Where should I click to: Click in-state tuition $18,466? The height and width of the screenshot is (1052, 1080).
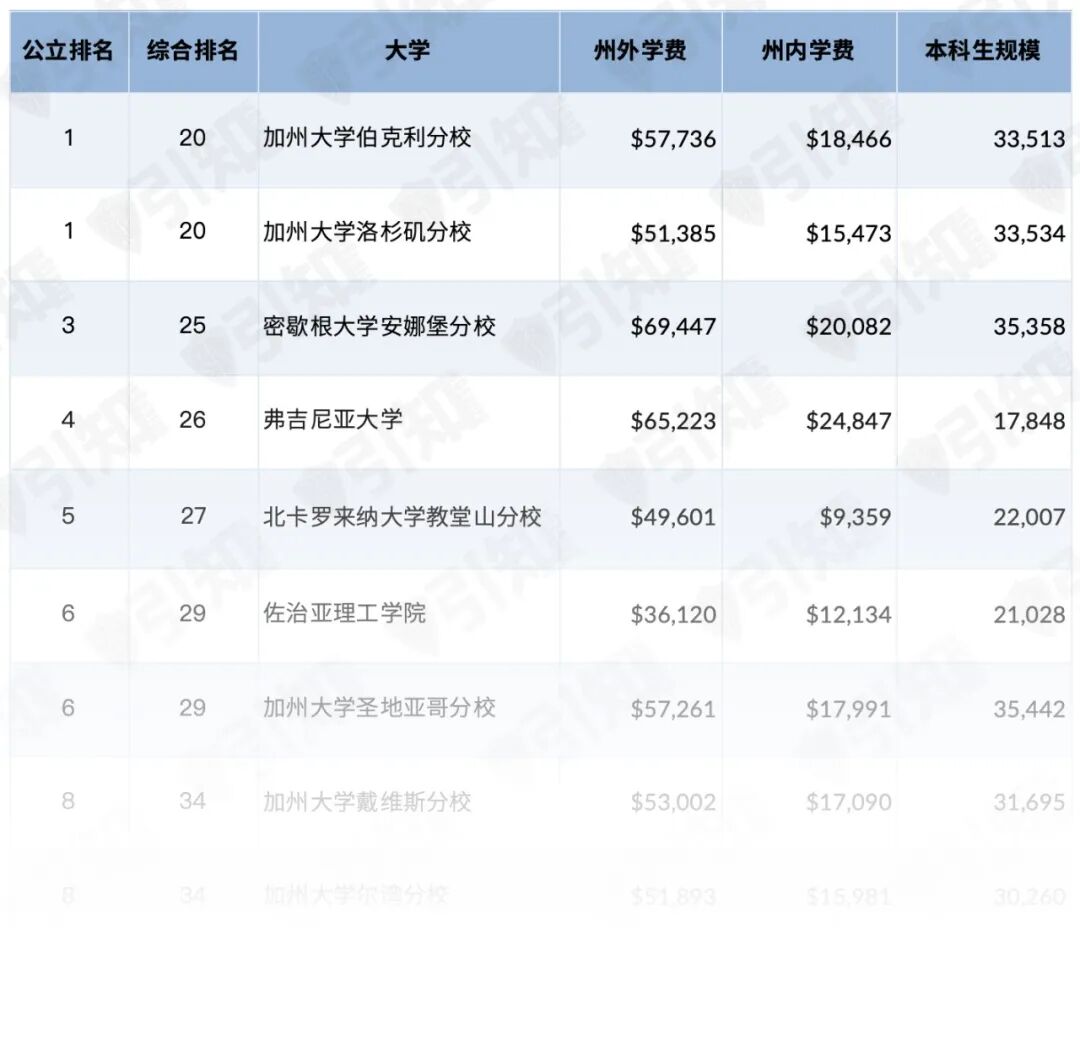click(849, 139)
